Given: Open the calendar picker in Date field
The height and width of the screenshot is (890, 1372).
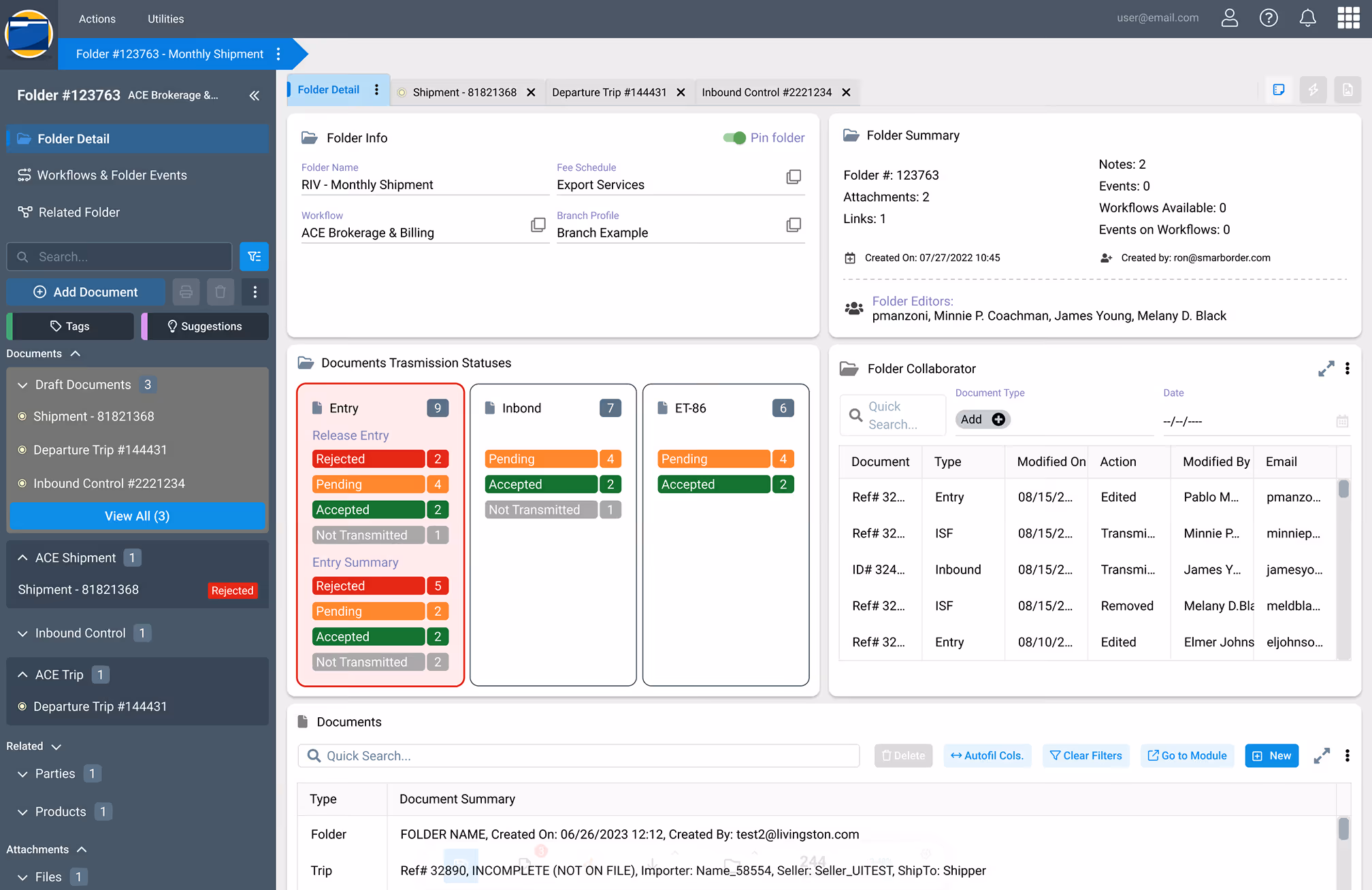Looking at the screenshot, I should pos(1342,421).
